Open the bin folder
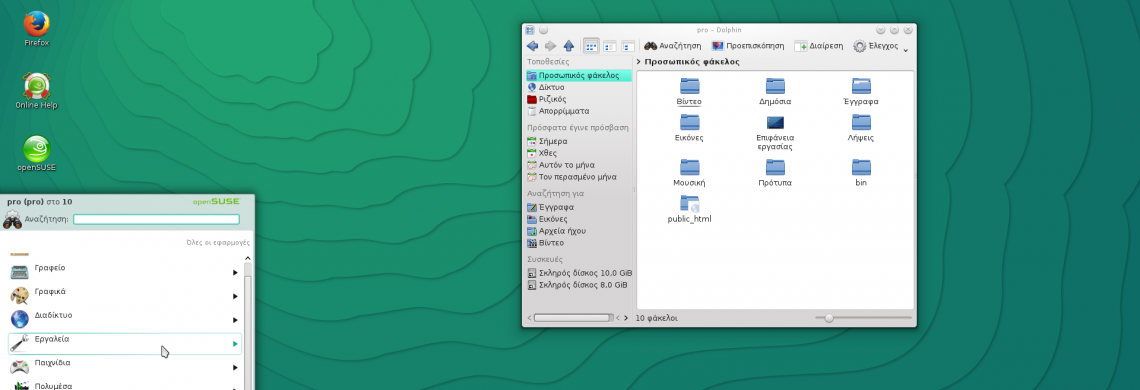 [x=861, y=172]
